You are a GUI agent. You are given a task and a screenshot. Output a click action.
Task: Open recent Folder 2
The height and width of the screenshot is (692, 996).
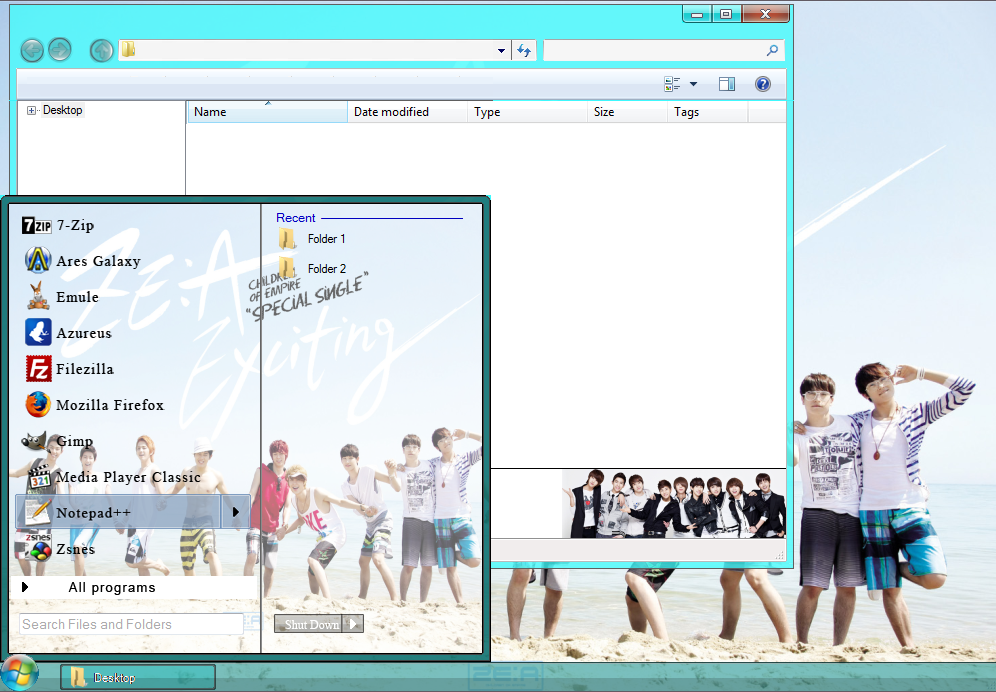[x=312, y=268]
